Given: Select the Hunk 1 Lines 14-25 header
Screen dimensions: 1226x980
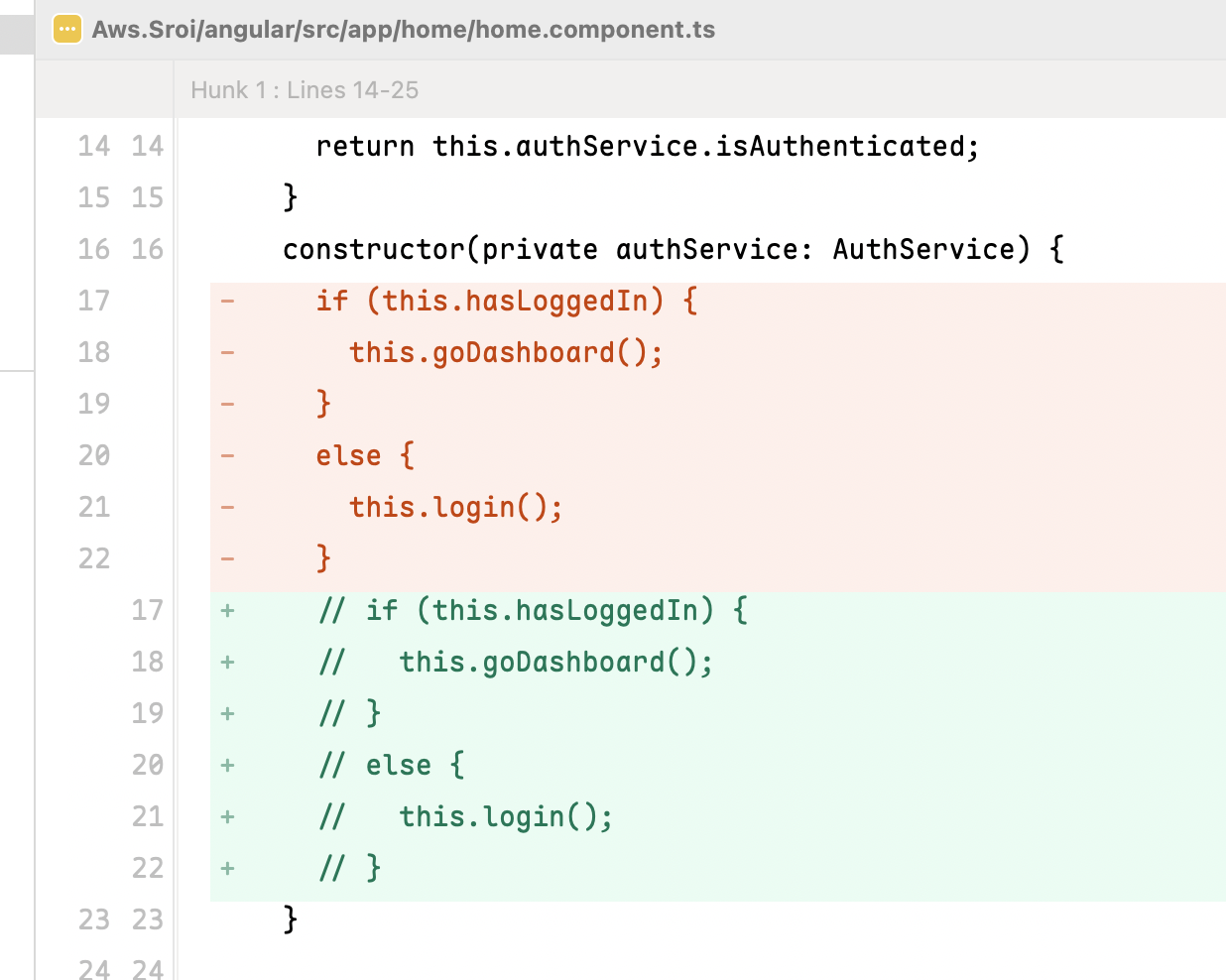Looking at the screenshot, I should pos(304,90).
